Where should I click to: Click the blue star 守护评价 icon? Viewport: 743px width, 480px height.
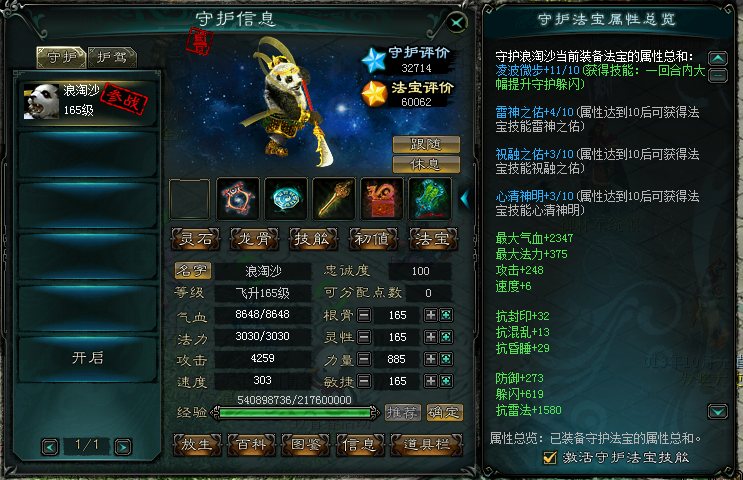(374, 61)
